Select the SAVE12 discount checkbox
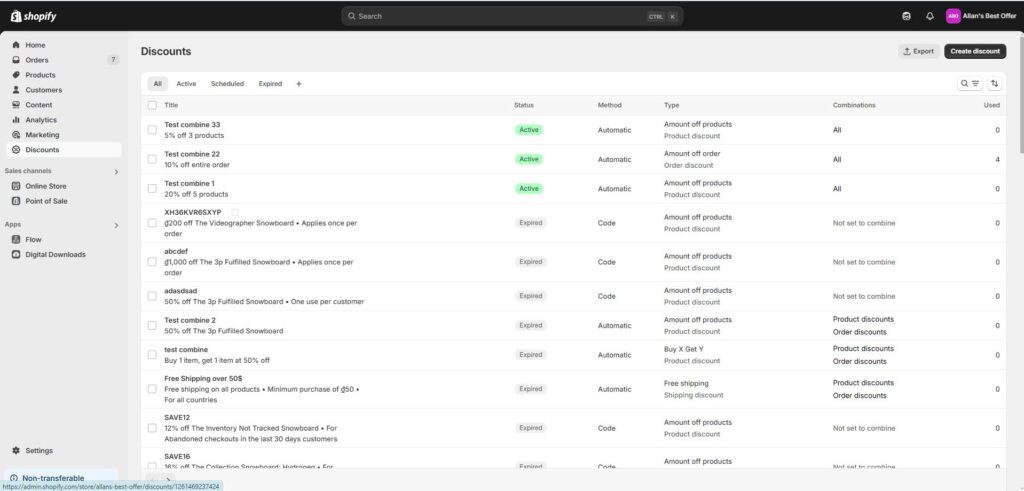 [152, 428]
